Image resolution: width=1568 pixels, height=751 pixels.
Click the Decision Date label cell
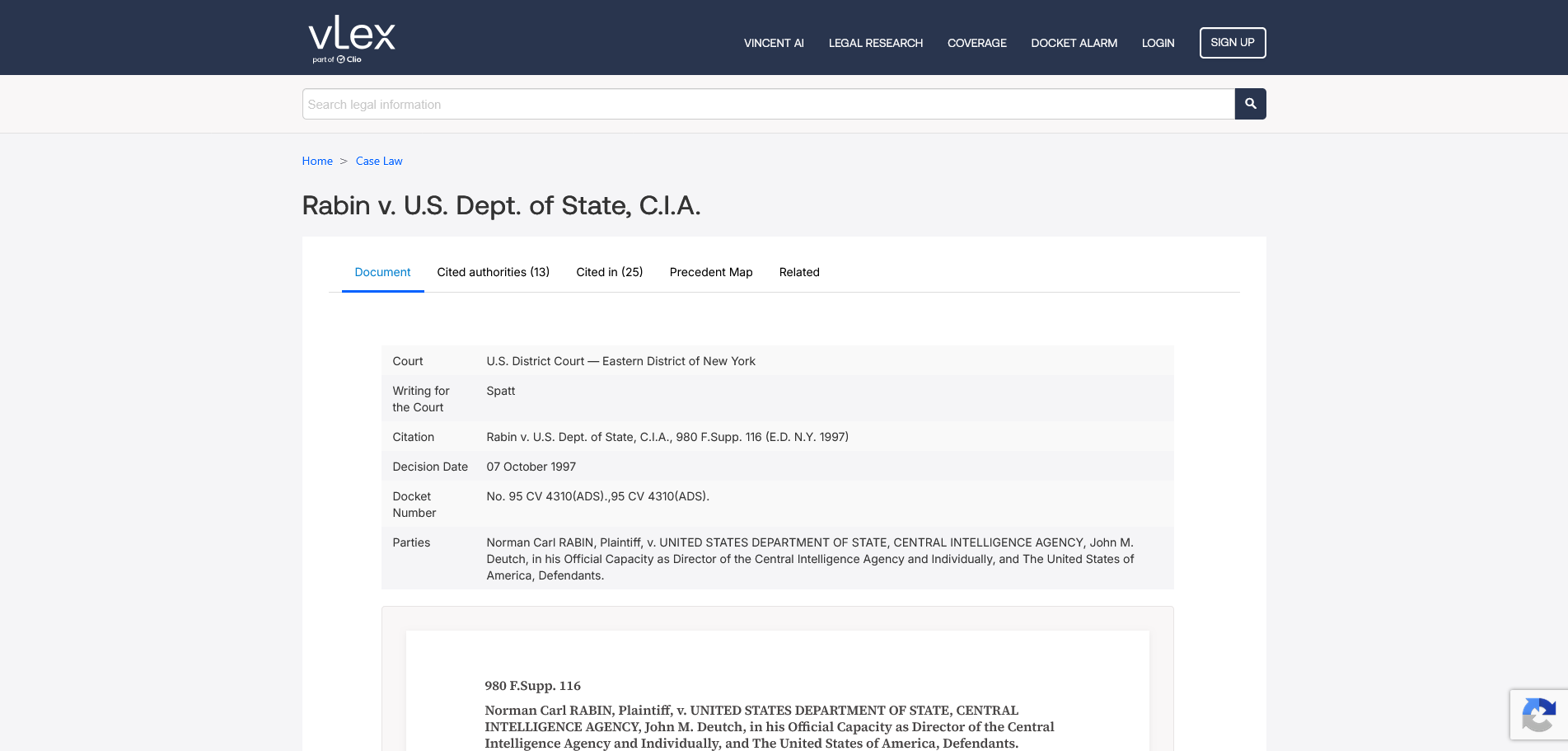click(x=430, y=467)
